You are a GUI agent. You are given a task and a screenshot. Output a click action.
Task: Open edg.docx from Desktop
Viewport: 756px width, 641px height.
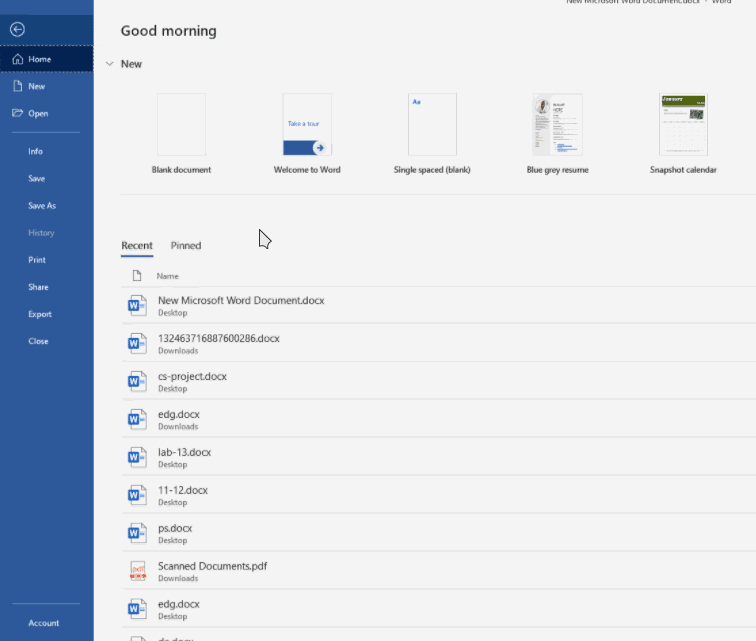[179, 604]
